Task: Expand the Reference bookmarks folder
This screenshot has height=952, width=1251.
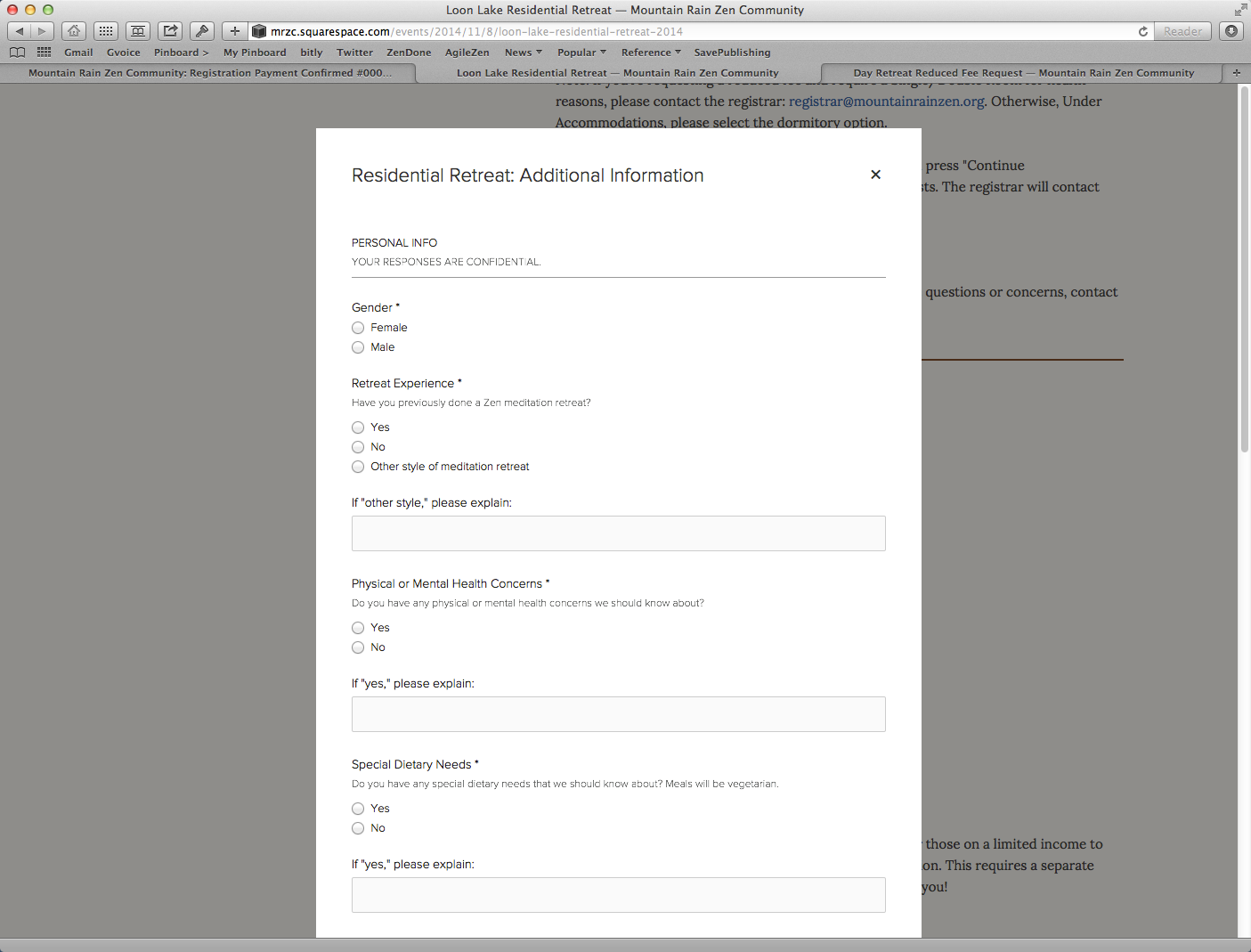Action: pyautogui.click(x=651, y=53)
